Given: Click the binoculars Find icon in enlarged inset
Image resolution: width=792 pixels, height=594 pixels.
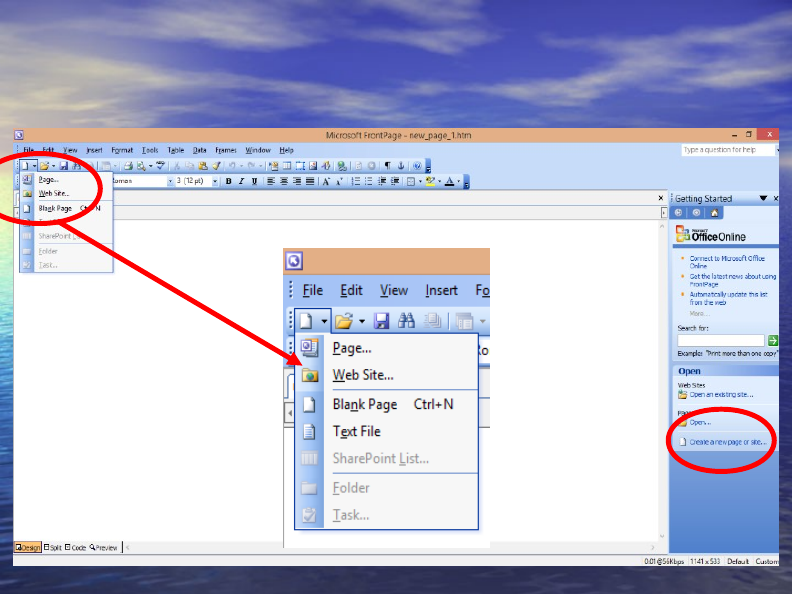Looking at the screenshot, I should tap(406, 320).
